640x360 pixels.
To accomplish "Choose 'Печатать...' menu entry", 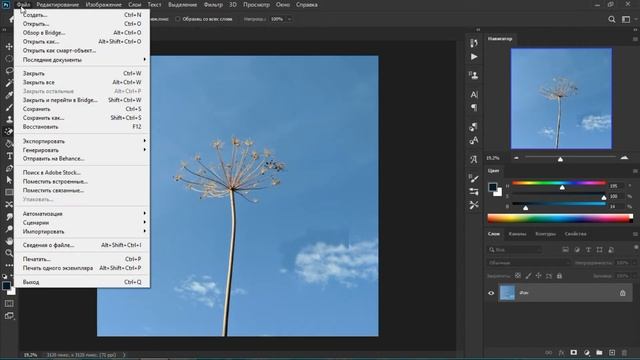I will coord(82,259).
